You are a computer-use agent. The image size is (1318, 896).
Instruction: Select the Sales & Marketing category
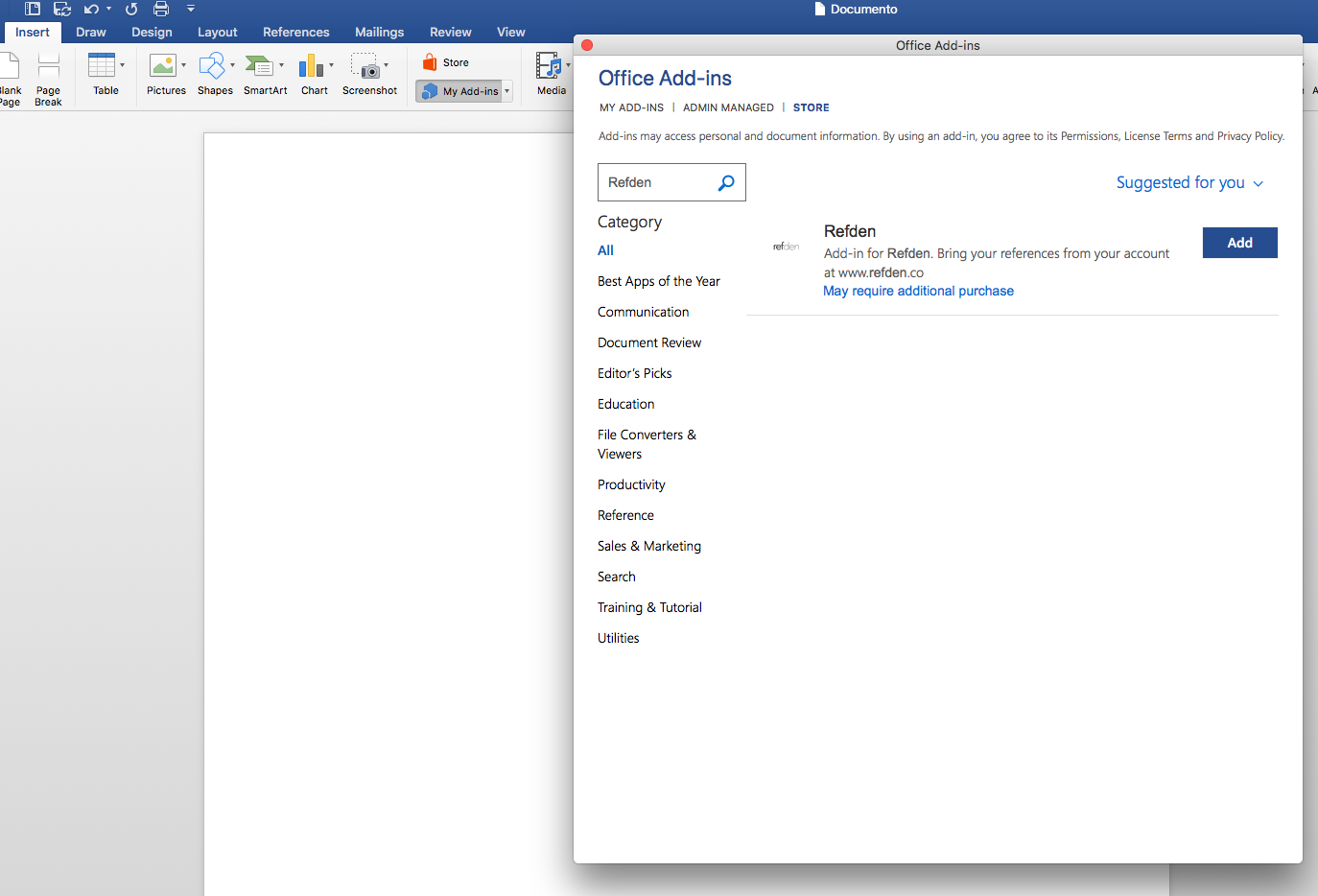pos(649,546)
